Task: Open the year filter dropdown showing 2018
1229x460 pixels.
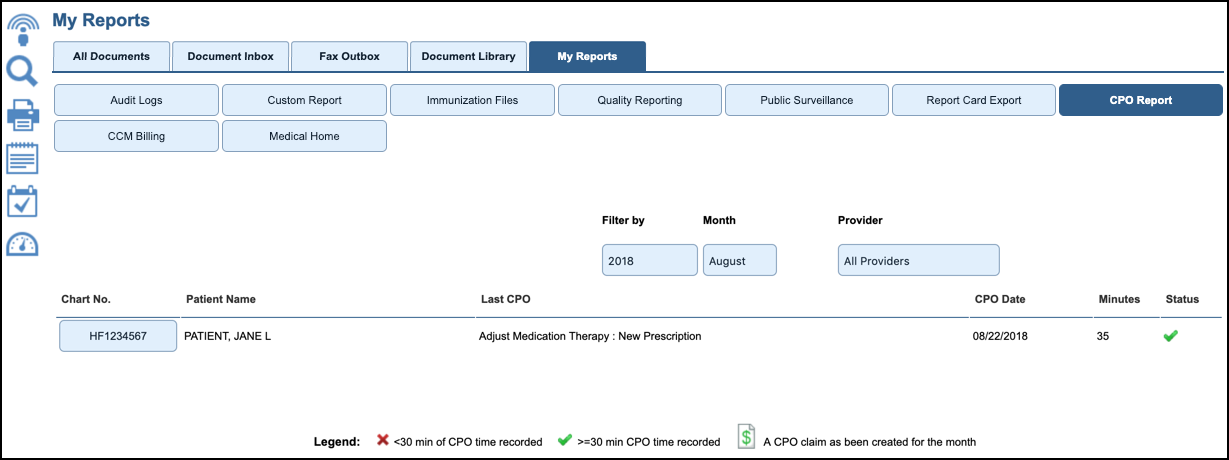Action: pos(650,260)
